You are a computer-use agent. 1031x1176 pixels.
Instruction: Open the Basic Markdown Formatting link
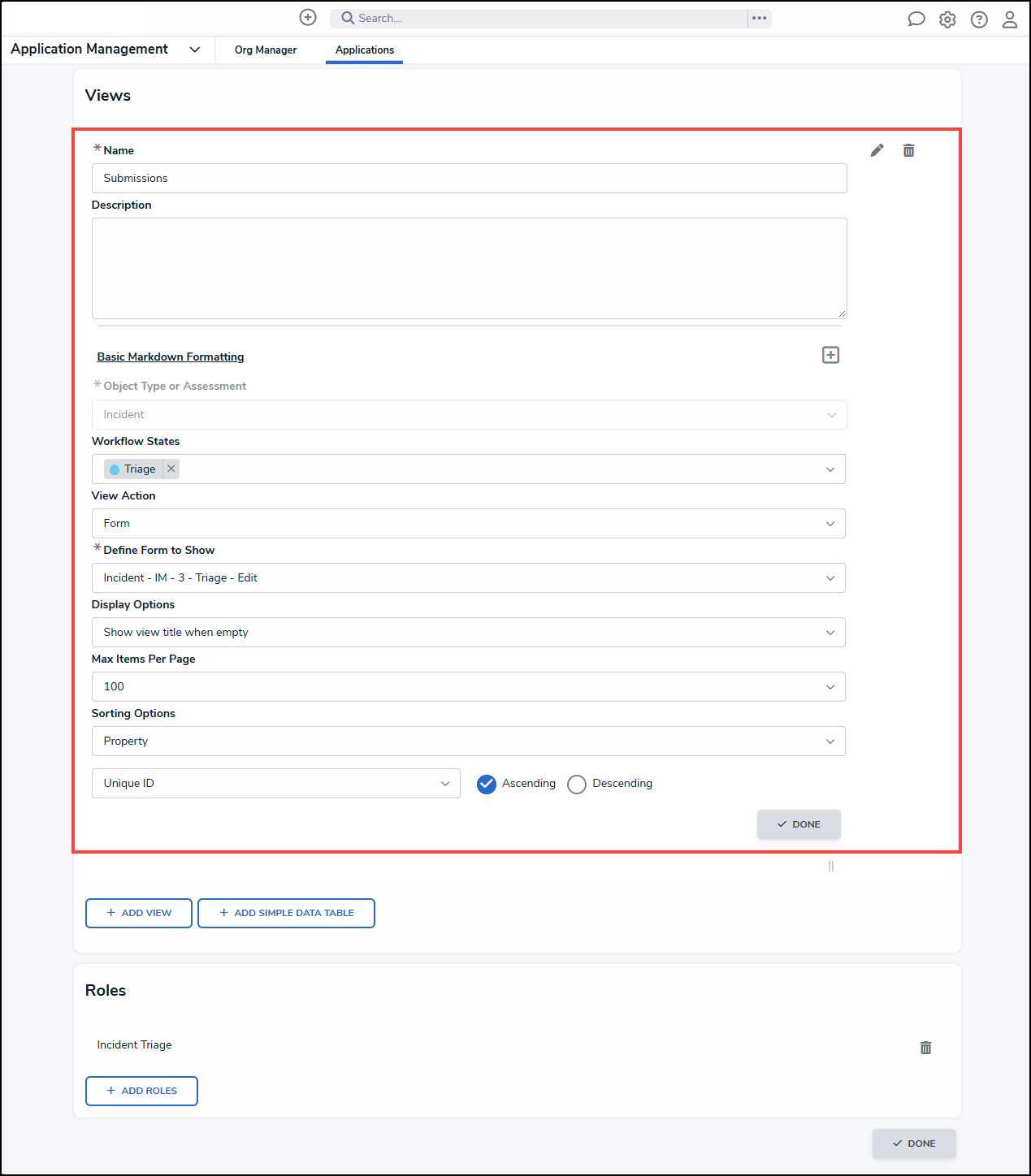tap(171, 357)
